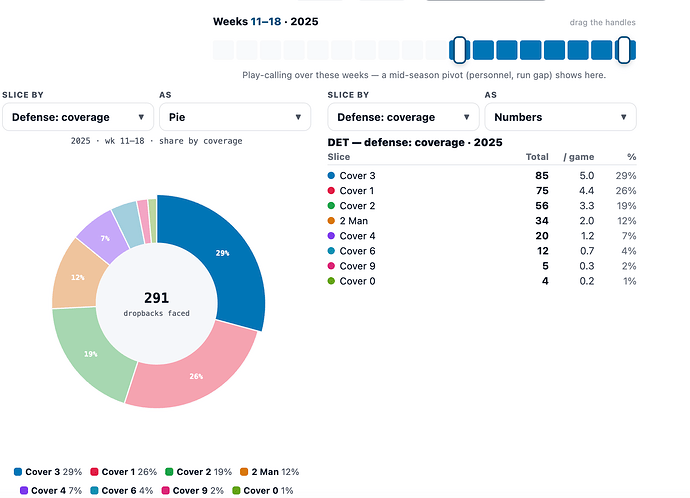
Task: Click total value '56' for Cover 2
Action: [x=542, y=205]
